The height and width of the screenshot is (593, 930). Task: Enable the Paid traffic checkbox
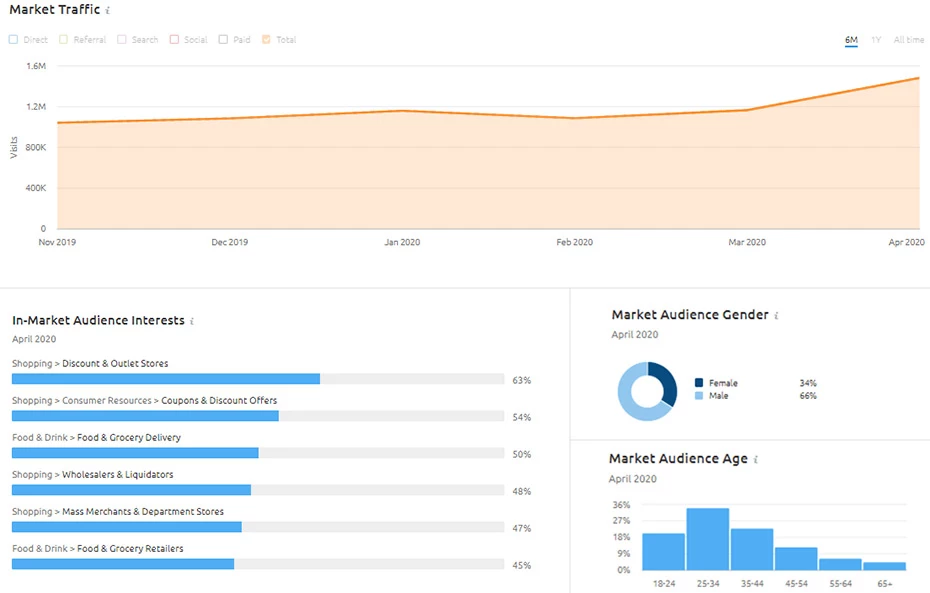pyautogui.click(x=223, y=40)
